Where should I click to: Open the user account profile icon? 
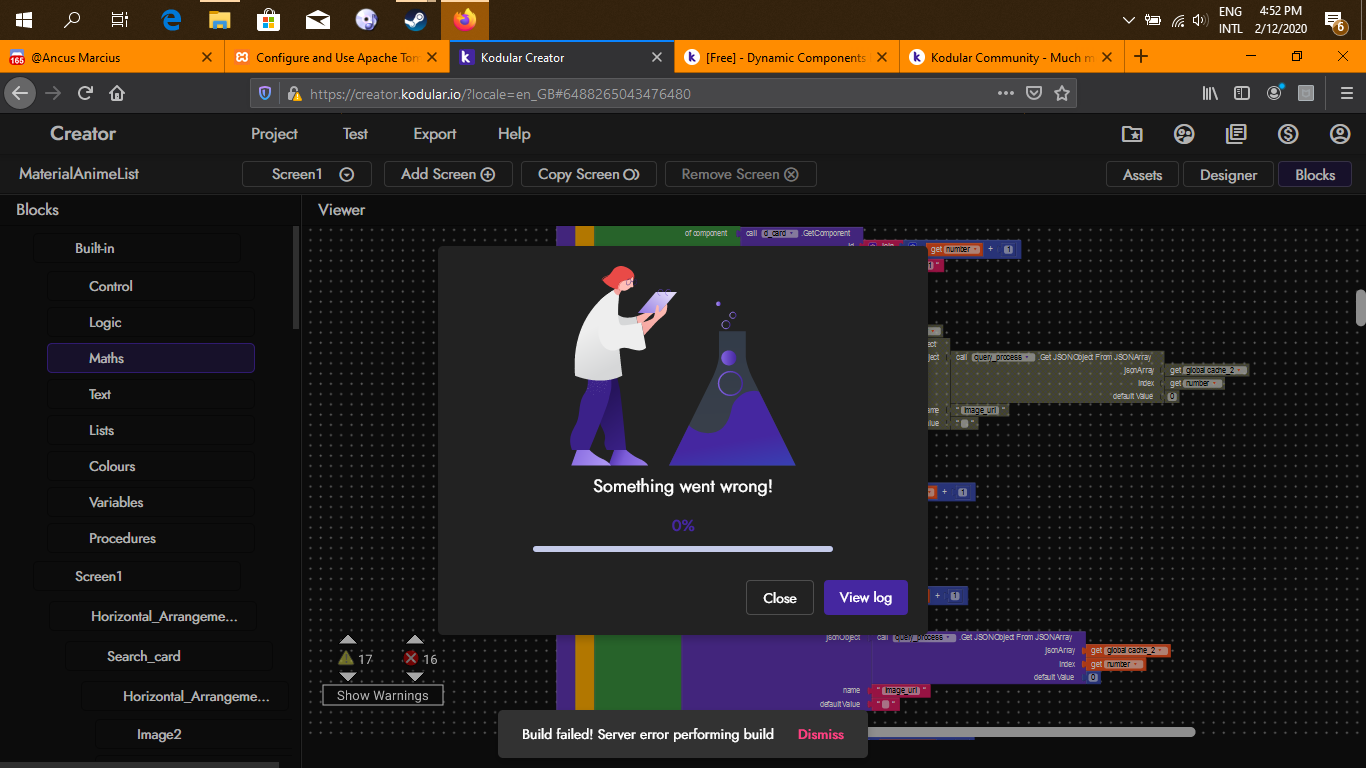coord(1340,134)
